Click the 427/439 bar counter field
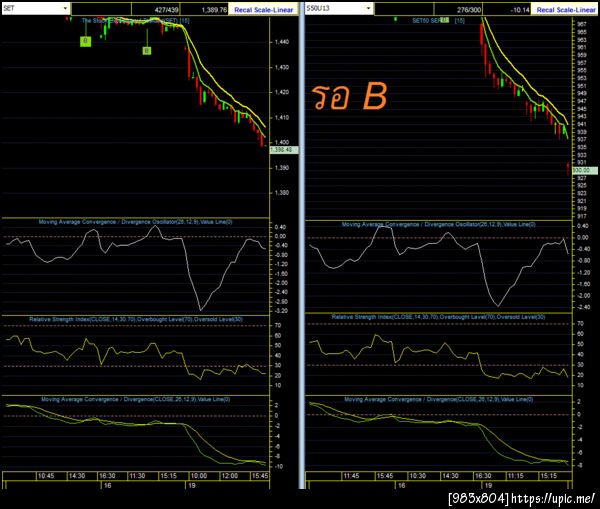Screen dimensions: 600x509 click(x=156, y=10)
